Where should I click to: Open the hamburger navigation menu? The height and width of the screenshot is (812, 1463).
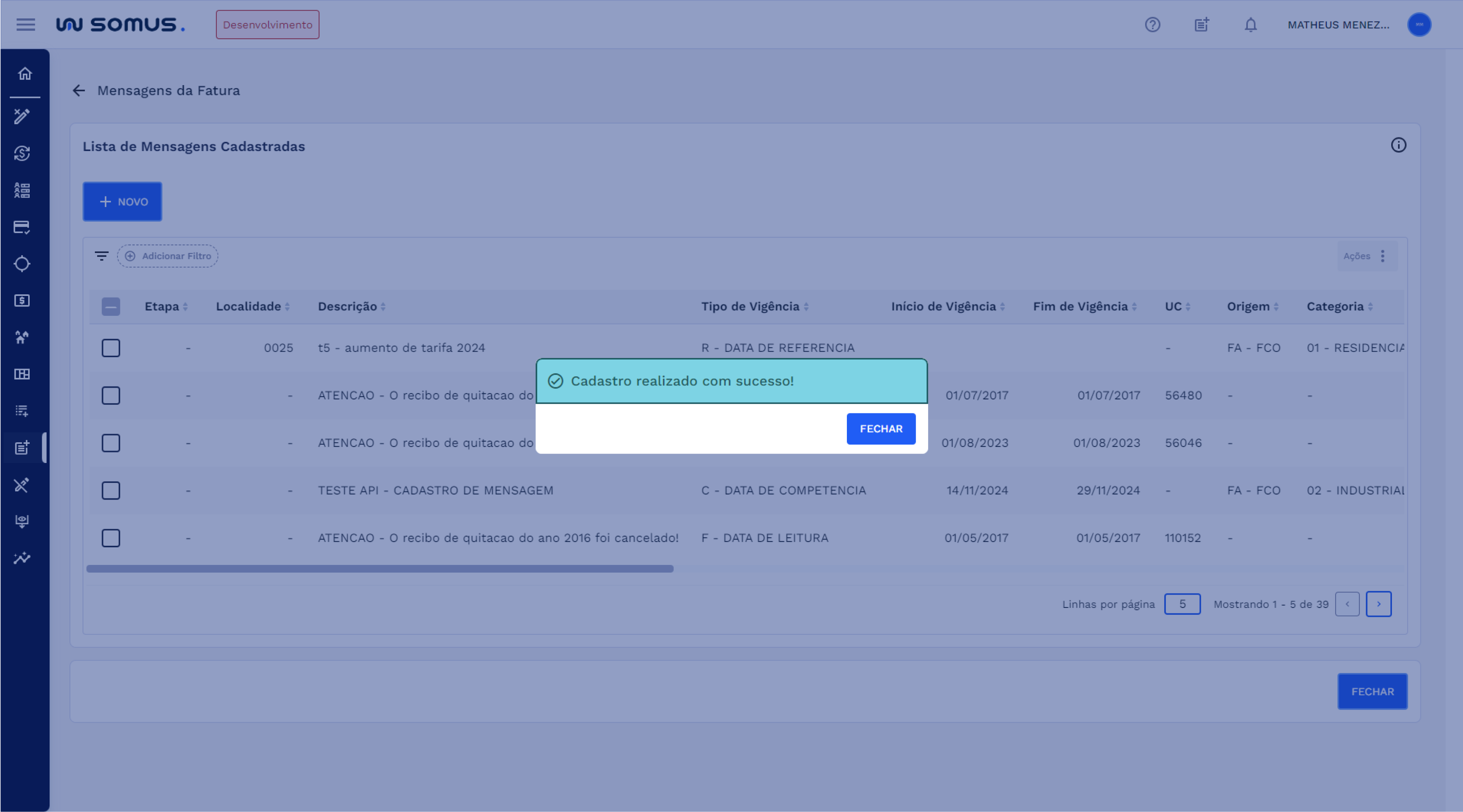point(25,25)
